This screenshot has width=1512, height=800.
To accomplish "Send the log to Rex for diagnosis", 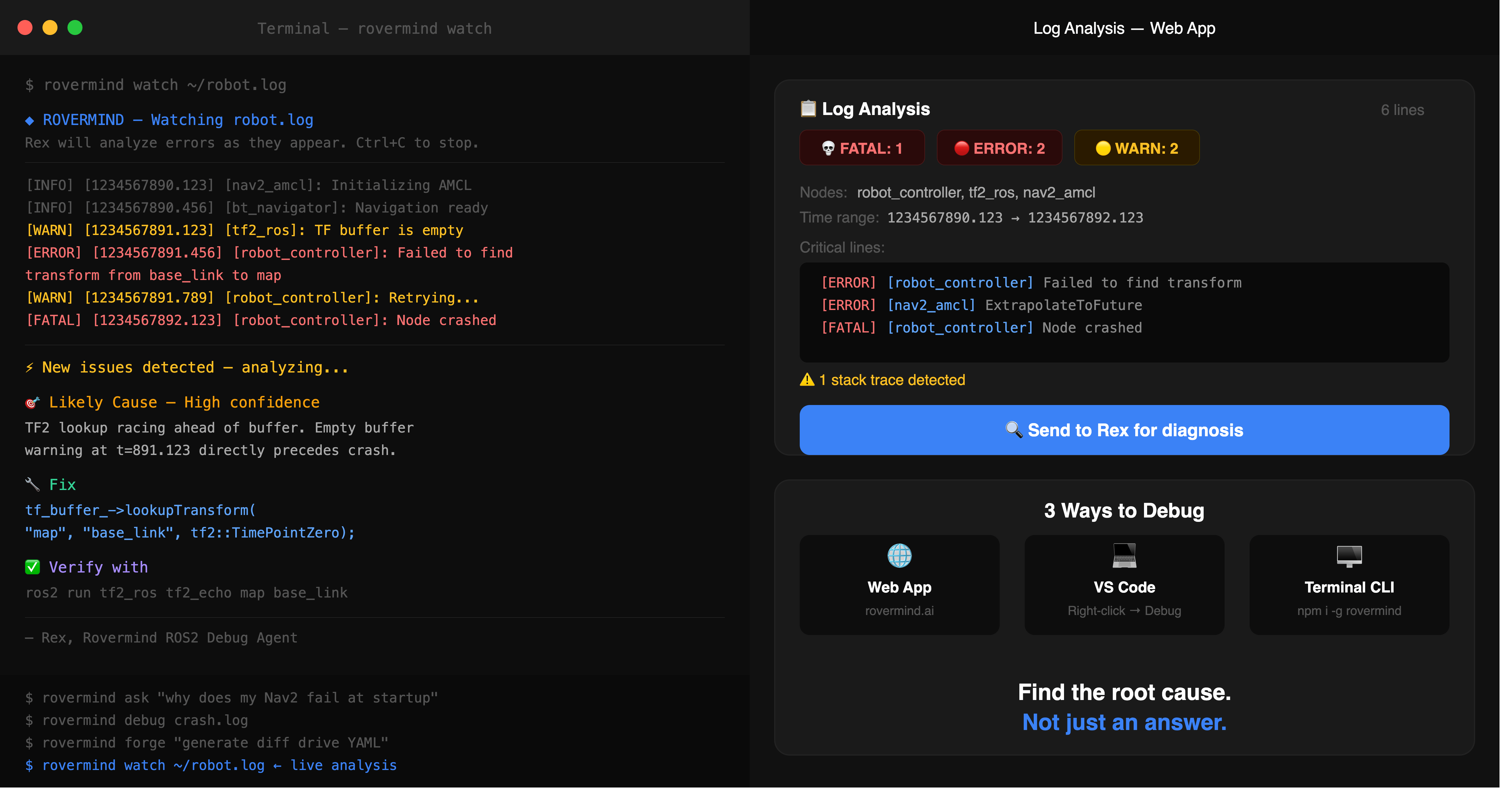I will [1124, 430].
